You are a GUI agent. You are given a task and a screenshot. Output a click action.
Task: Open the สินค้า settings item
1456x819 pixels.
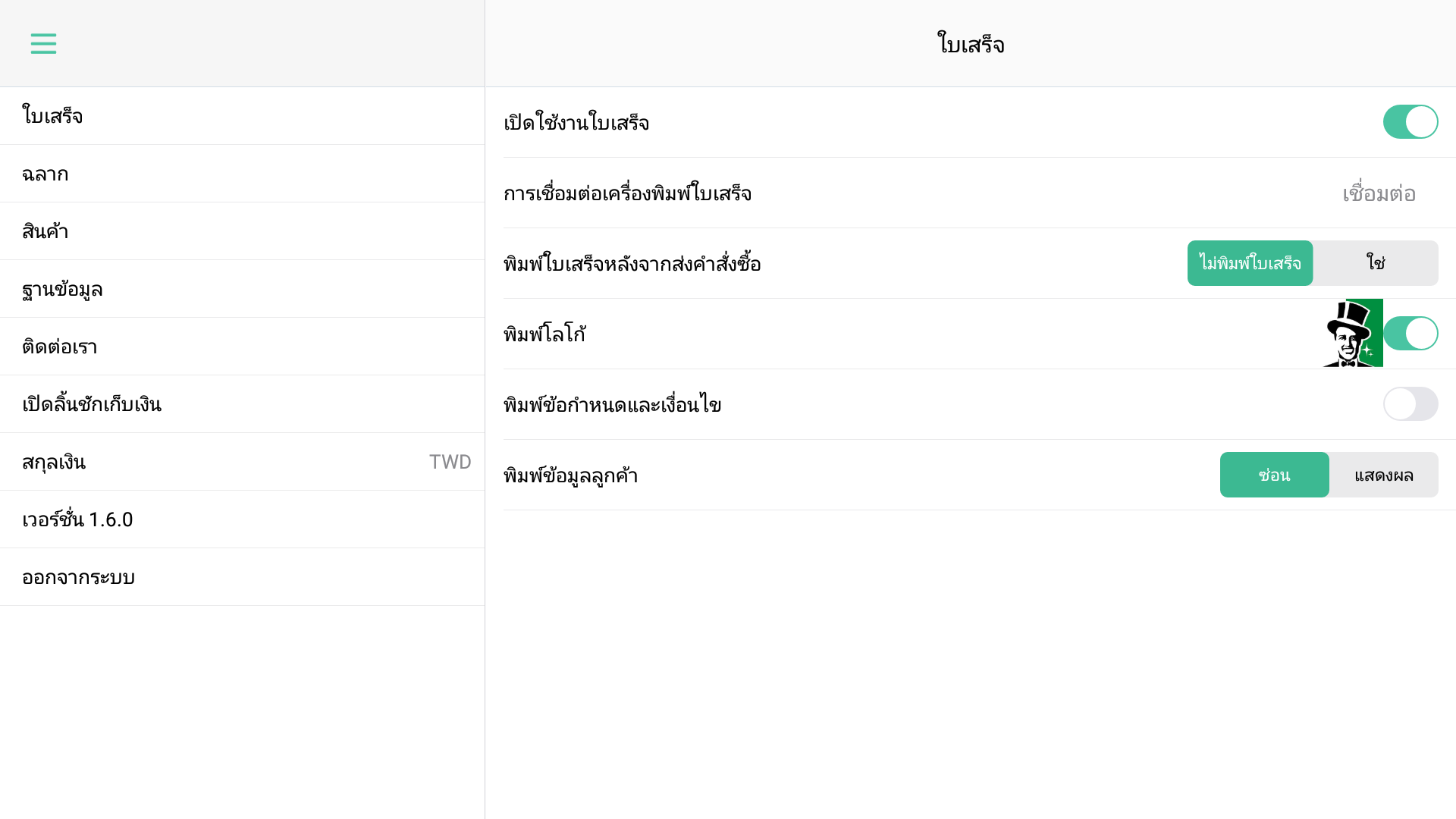[x=242, y=231]
